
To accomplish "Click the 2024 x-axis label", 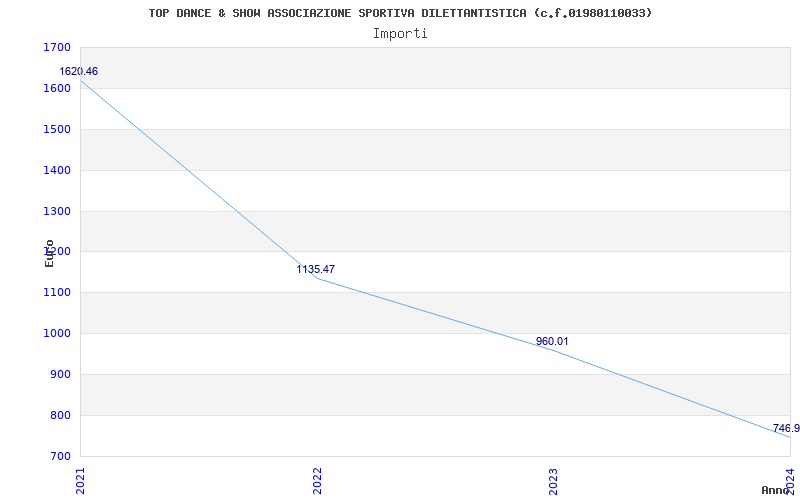I will point(791,482).
